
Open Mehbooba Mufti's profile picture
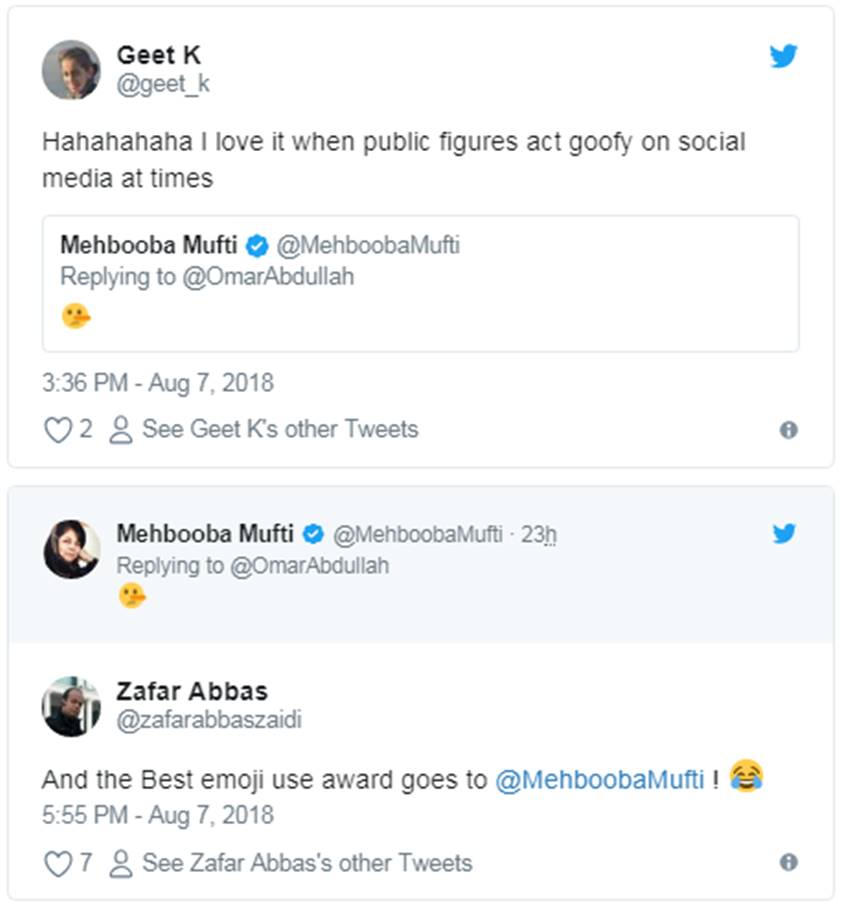(71, 549)
